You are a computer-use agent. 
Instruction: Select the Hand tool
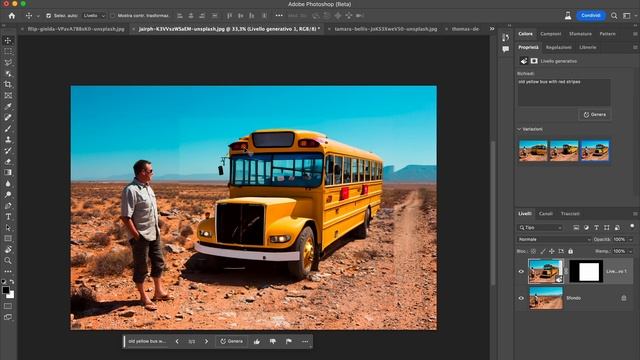(8, 249)
